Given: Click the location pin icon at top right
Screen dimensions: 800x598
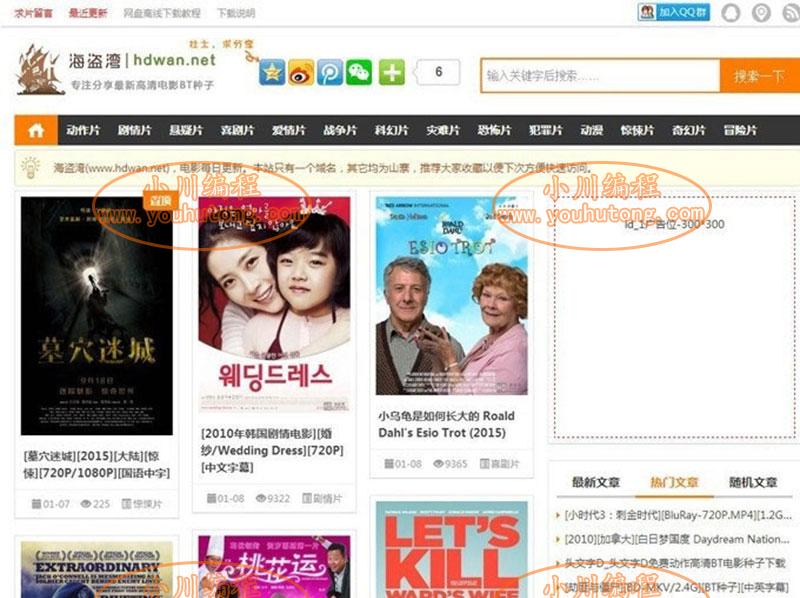Looking at the screenshot, I should click(x=761, y=13).
